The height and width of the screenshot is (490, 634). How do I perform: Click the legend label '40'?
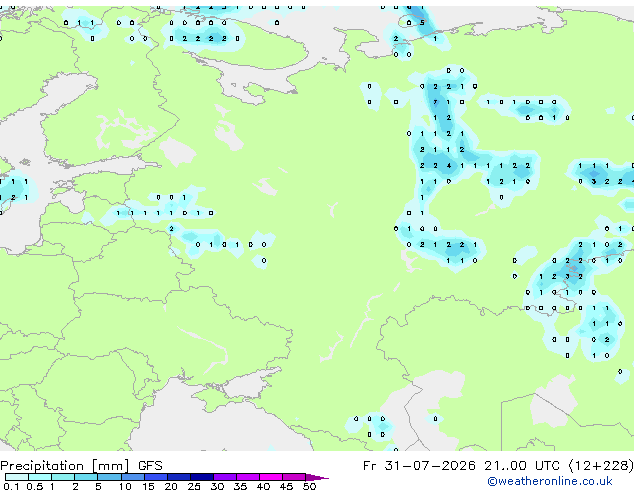263,486
